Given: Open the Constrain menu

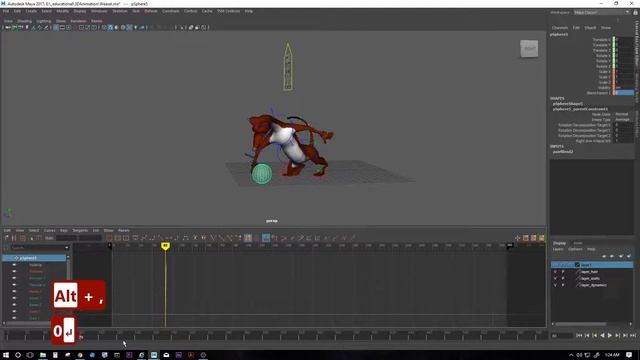Looking at the screenshot, I should pos(171,11).
